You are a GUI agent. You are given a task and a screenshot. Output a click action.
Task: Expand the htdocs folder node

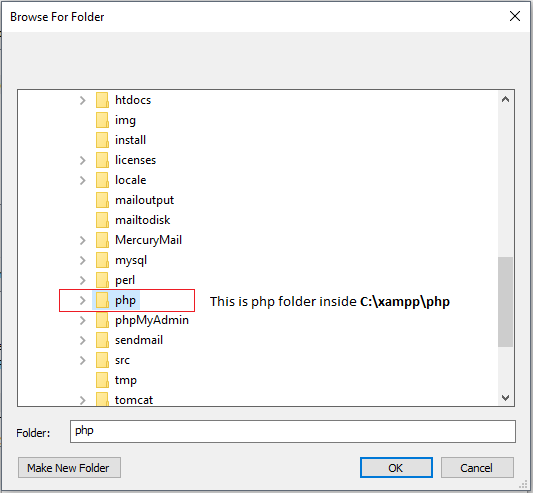[x=83, y=100]
